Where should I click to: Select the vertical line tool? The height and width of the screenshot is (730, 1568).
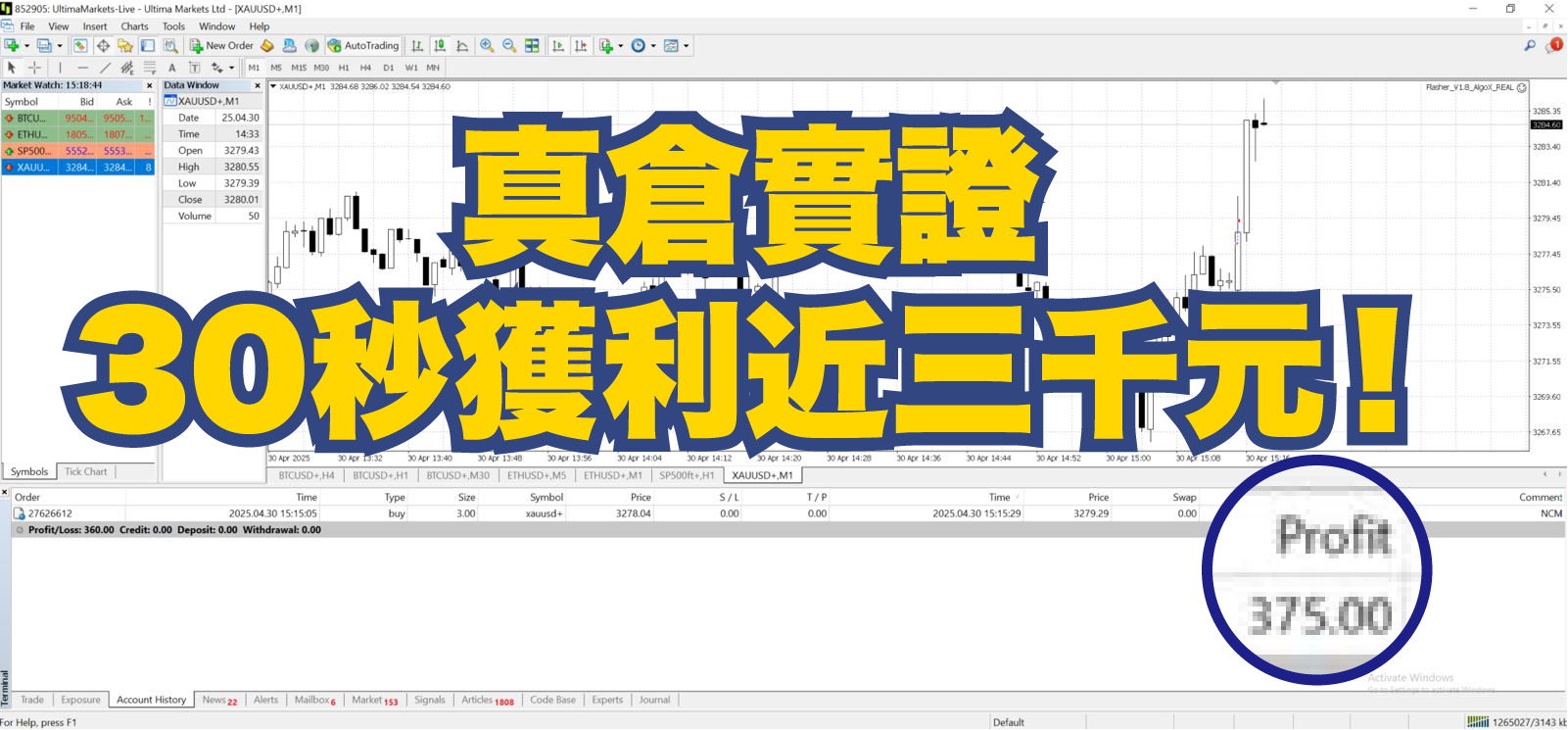coord(60,68)
